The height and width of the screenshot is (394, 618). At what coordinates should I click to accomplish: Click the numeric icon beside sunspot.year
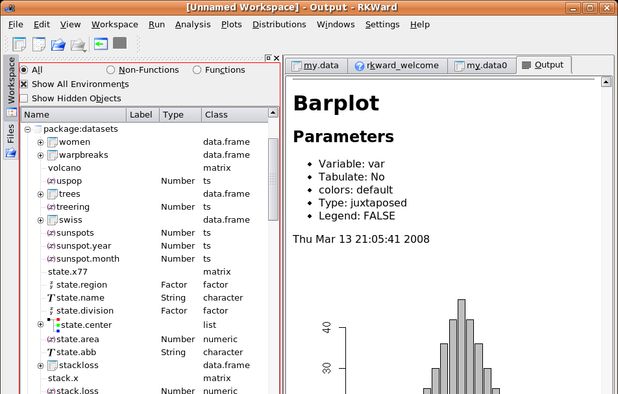(x=51, y=246)
